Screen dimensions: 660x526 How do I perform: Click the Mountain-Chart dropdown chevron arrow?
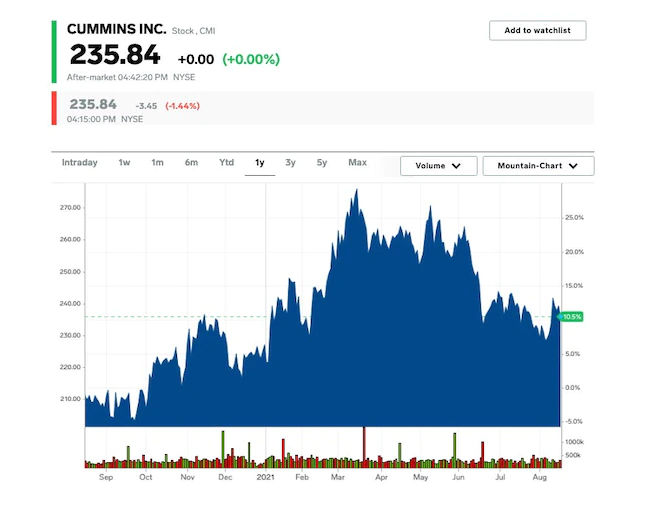573,166
